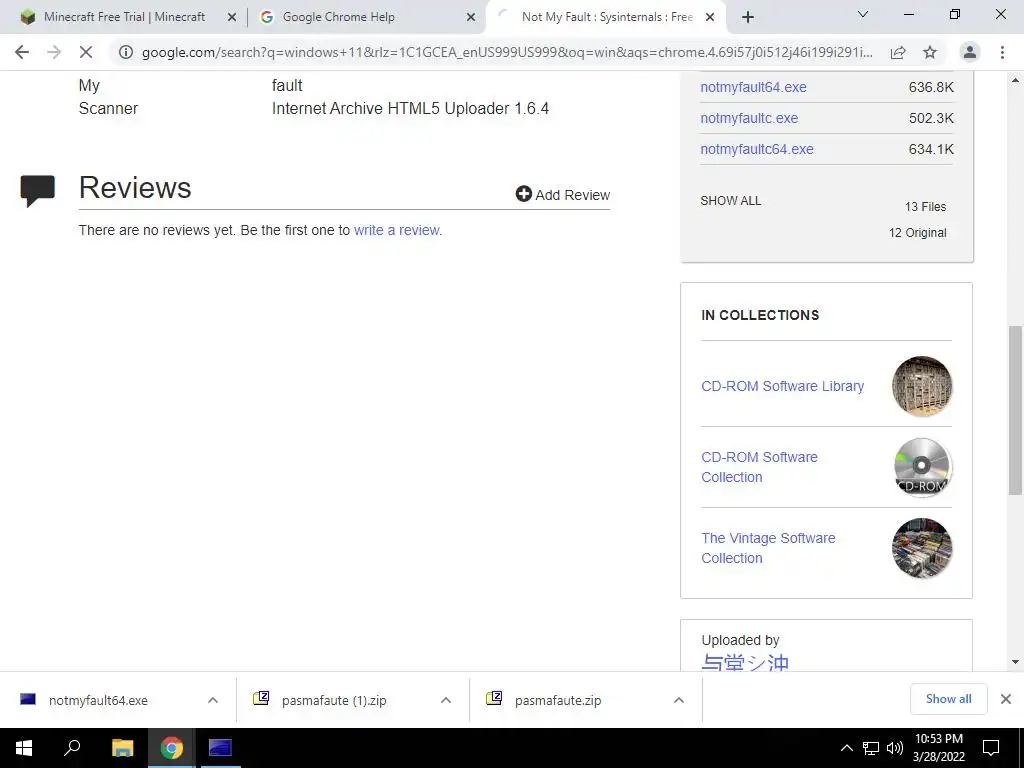Go forward using the browser forward arrow
The height and width of the screenshot is (768, 1024).
coord(54,52)
